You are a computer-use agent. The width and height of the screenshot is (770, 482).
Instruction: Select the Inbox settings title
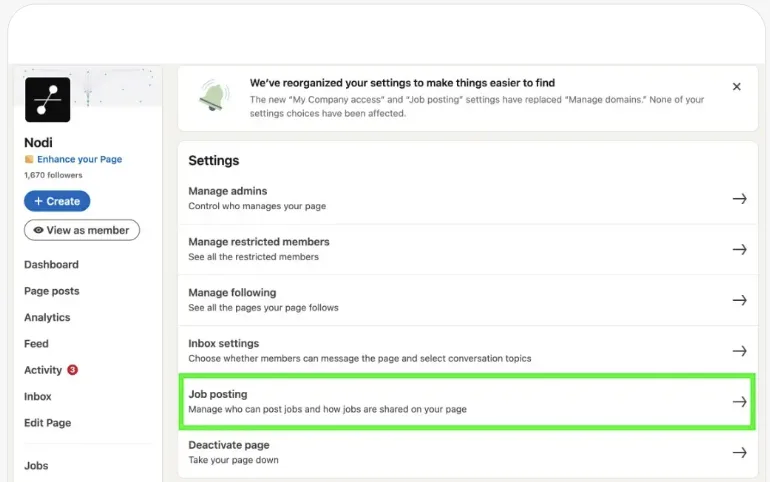point(223,343)
